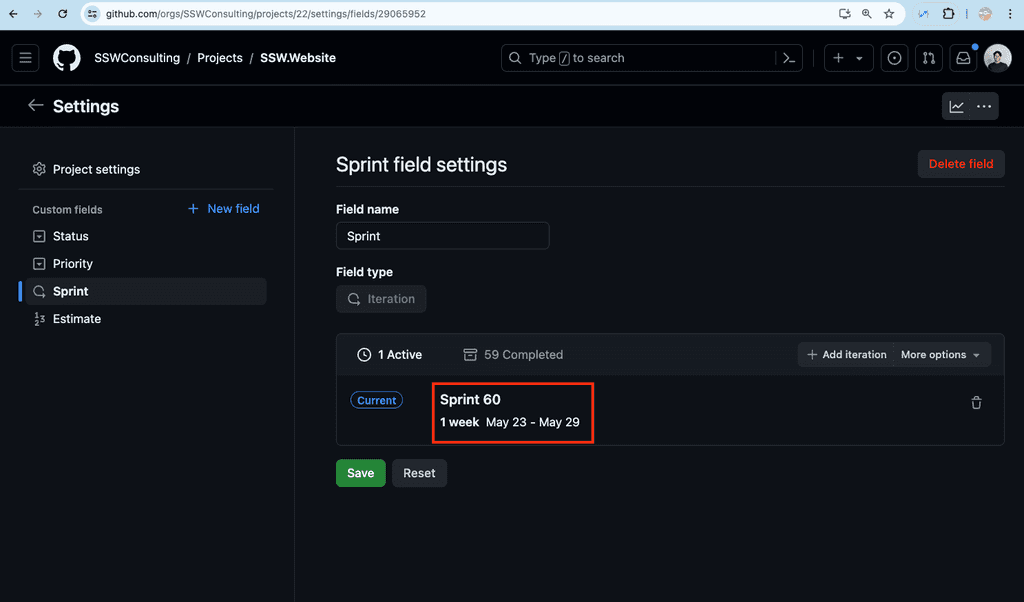
Task: Open the notifications inbox icon
Action: [x=962, y=58]
